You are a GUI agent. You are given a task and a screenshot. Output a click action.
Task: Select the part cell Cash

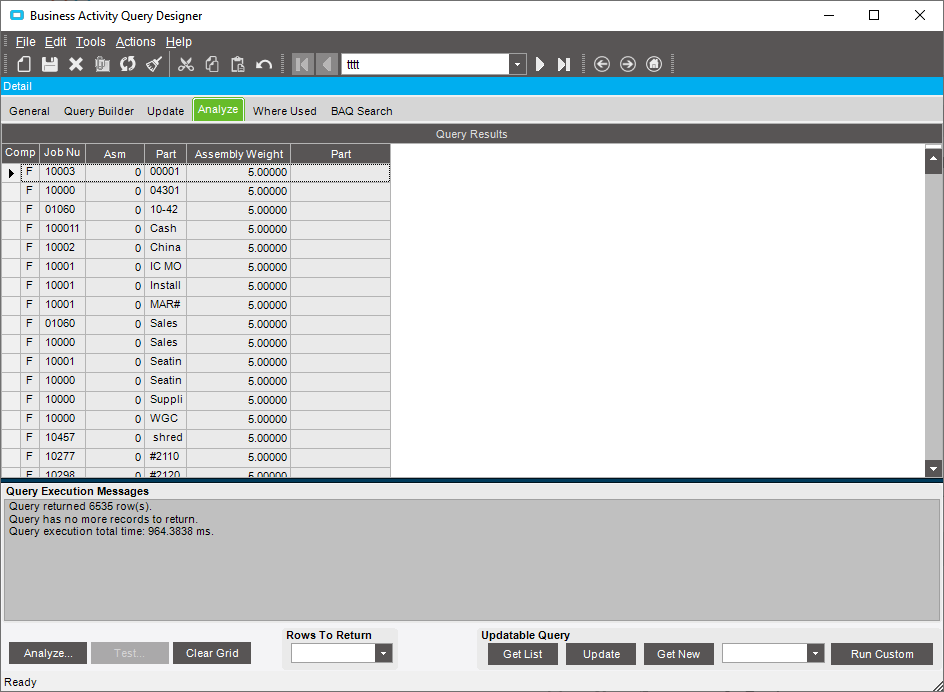[x=166, y=229]
